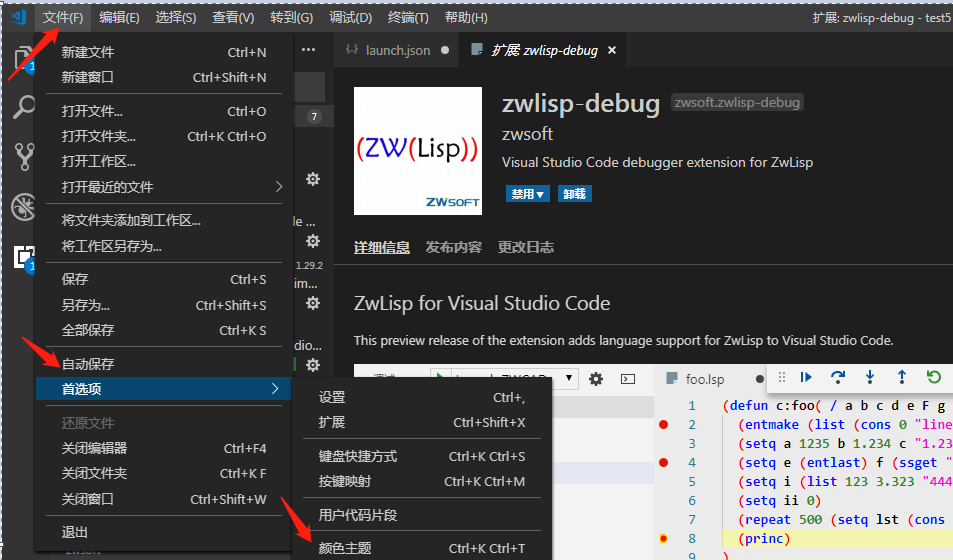Open the Explorer view icon

click(x=24, y=59)
